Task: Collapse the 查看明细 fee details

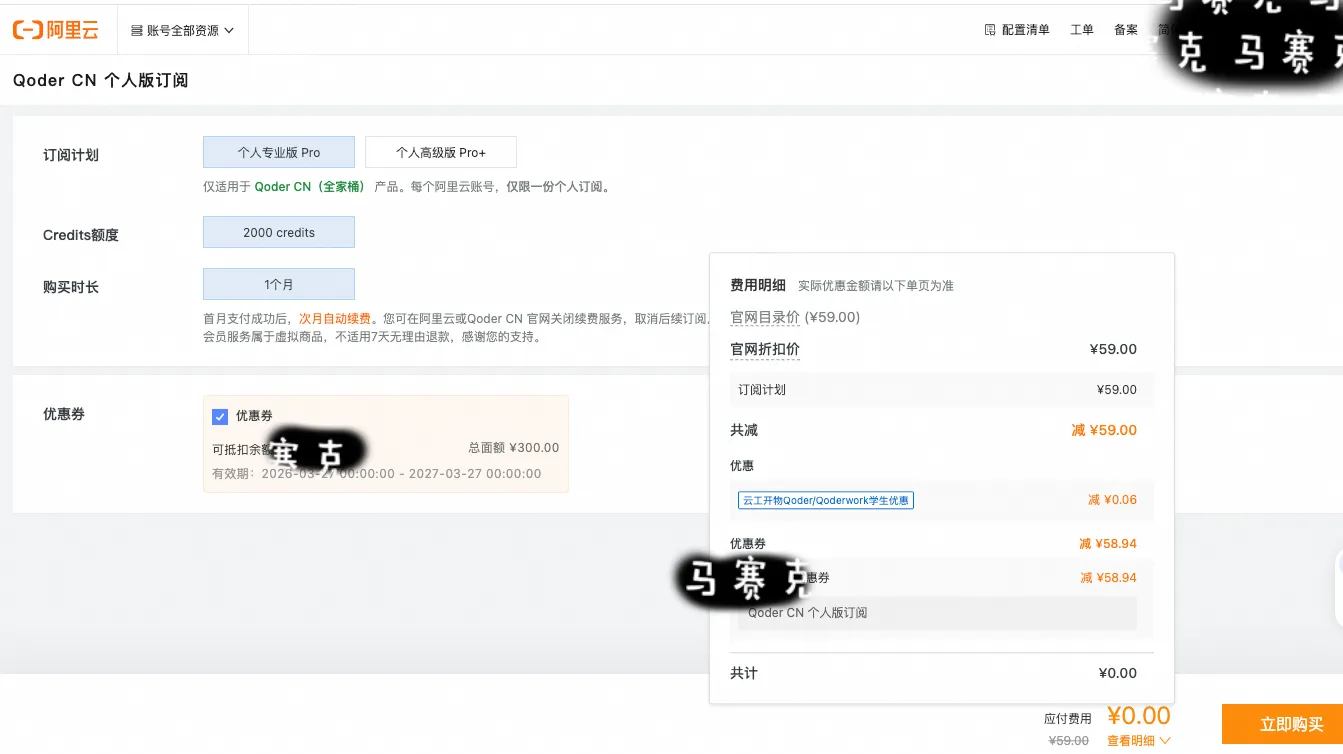Action: pyautogui.click(x=1138, y=741)
